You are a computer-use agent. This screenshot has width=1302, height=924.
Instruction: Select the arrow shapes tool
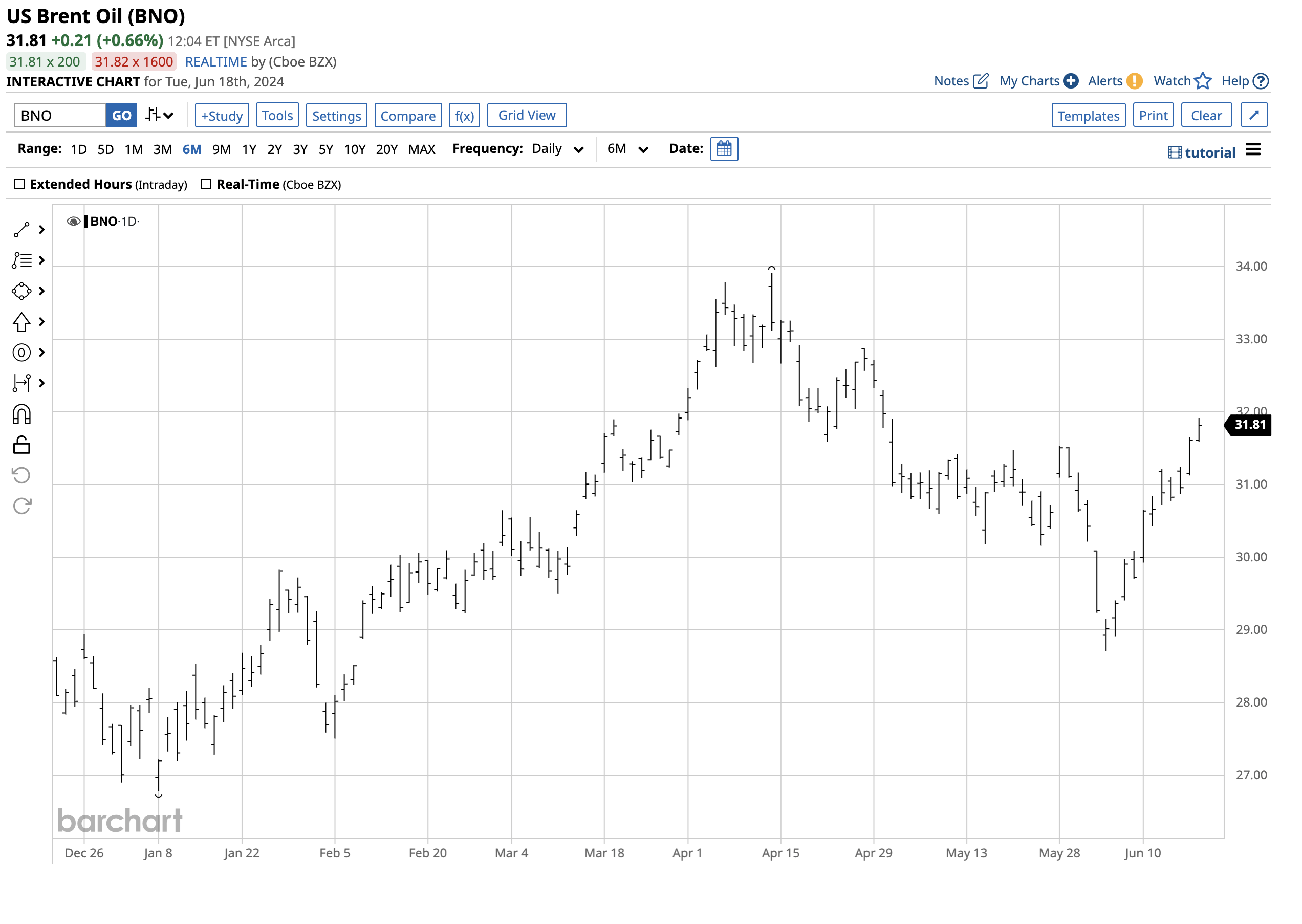click(21, 322)
